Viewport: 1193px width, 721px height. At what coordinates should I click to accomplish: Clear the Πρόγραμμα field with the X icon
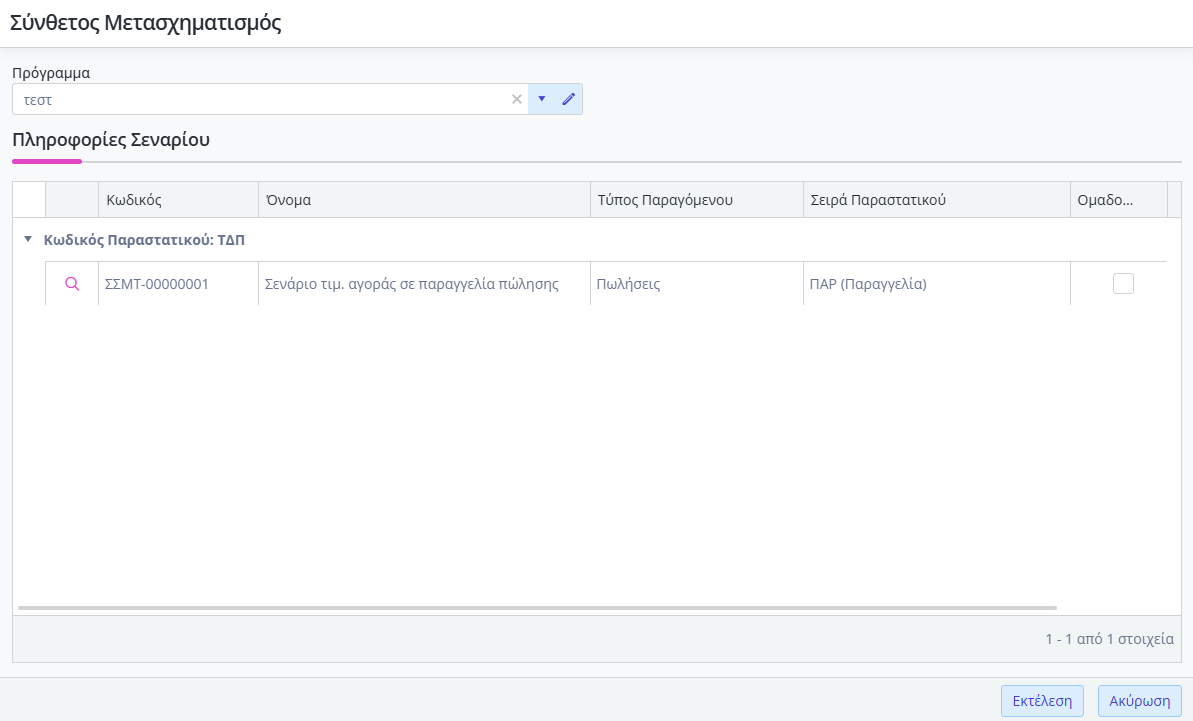[x=517, y=99]
